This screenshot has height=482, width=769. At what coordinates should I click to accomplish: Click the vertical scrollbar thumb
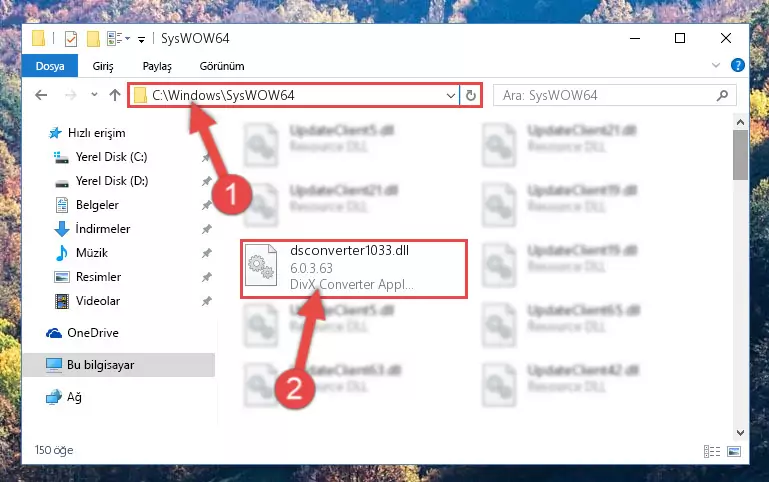pos(740,155)
